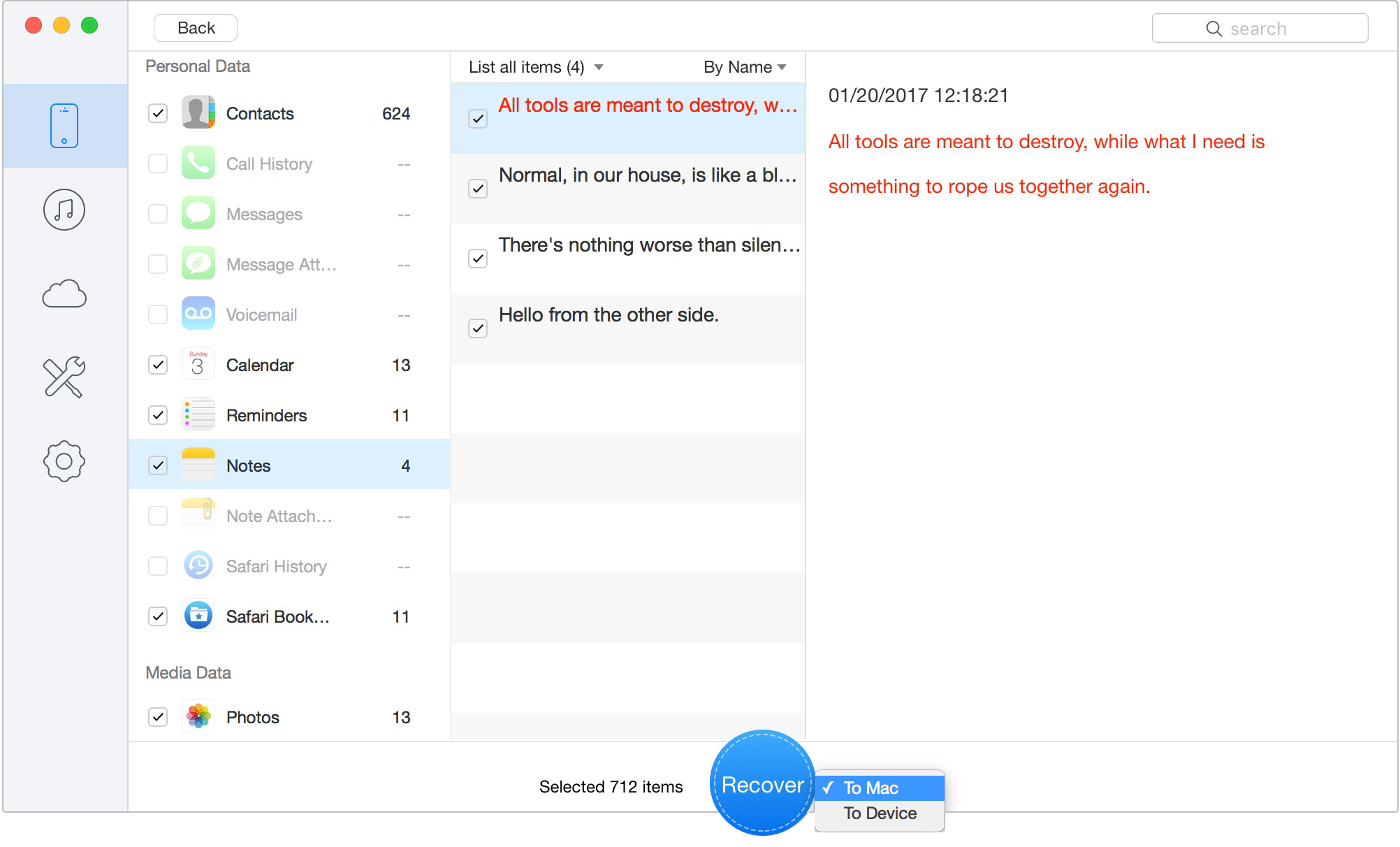Screen dimensions: 1400x847
Task: Choose 'To Device' recovery option
Action: [880, 813]
